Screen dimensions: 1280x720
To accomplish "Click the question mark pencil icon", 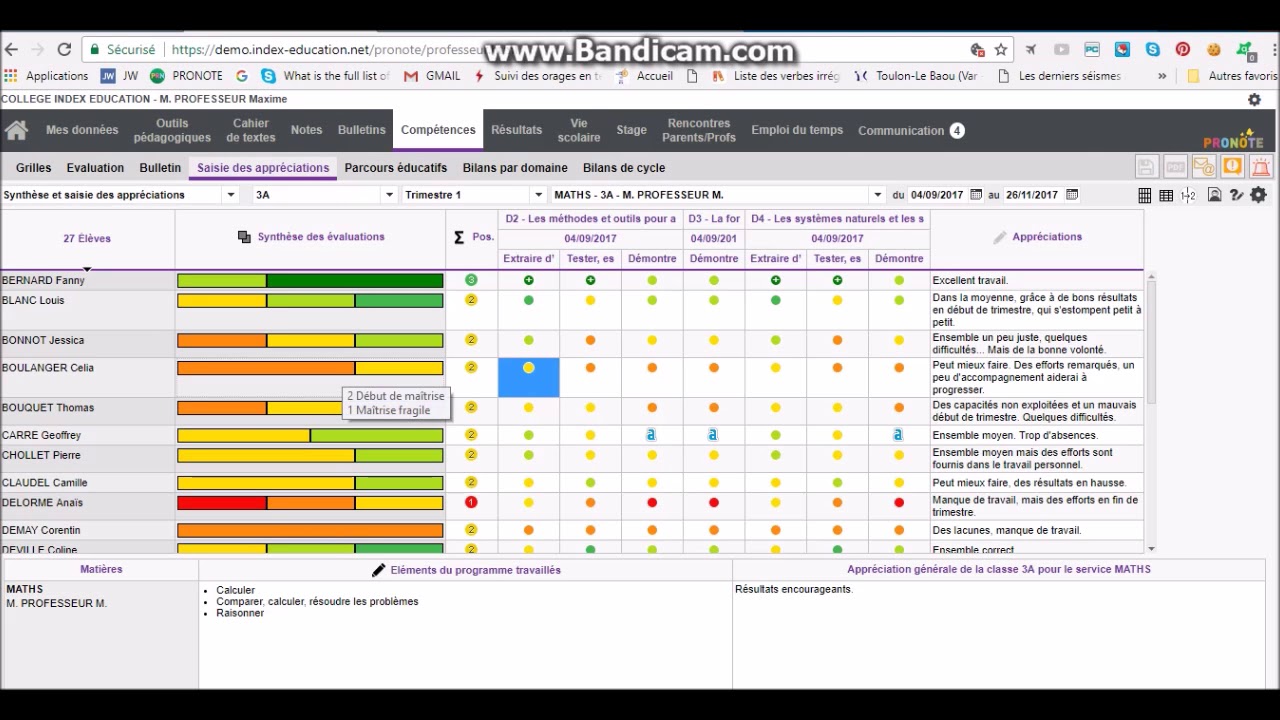I will point(1236,195).
